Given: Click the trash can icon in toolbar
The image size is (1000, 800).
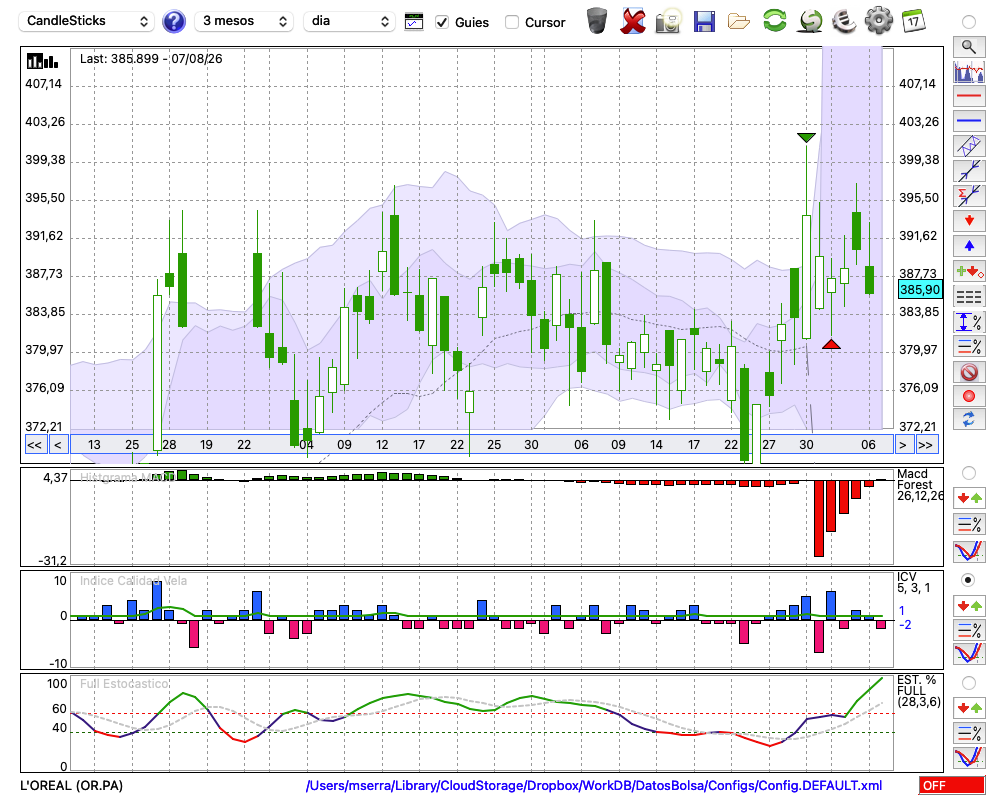Looking at the screenshot, I should coord(597,21).
